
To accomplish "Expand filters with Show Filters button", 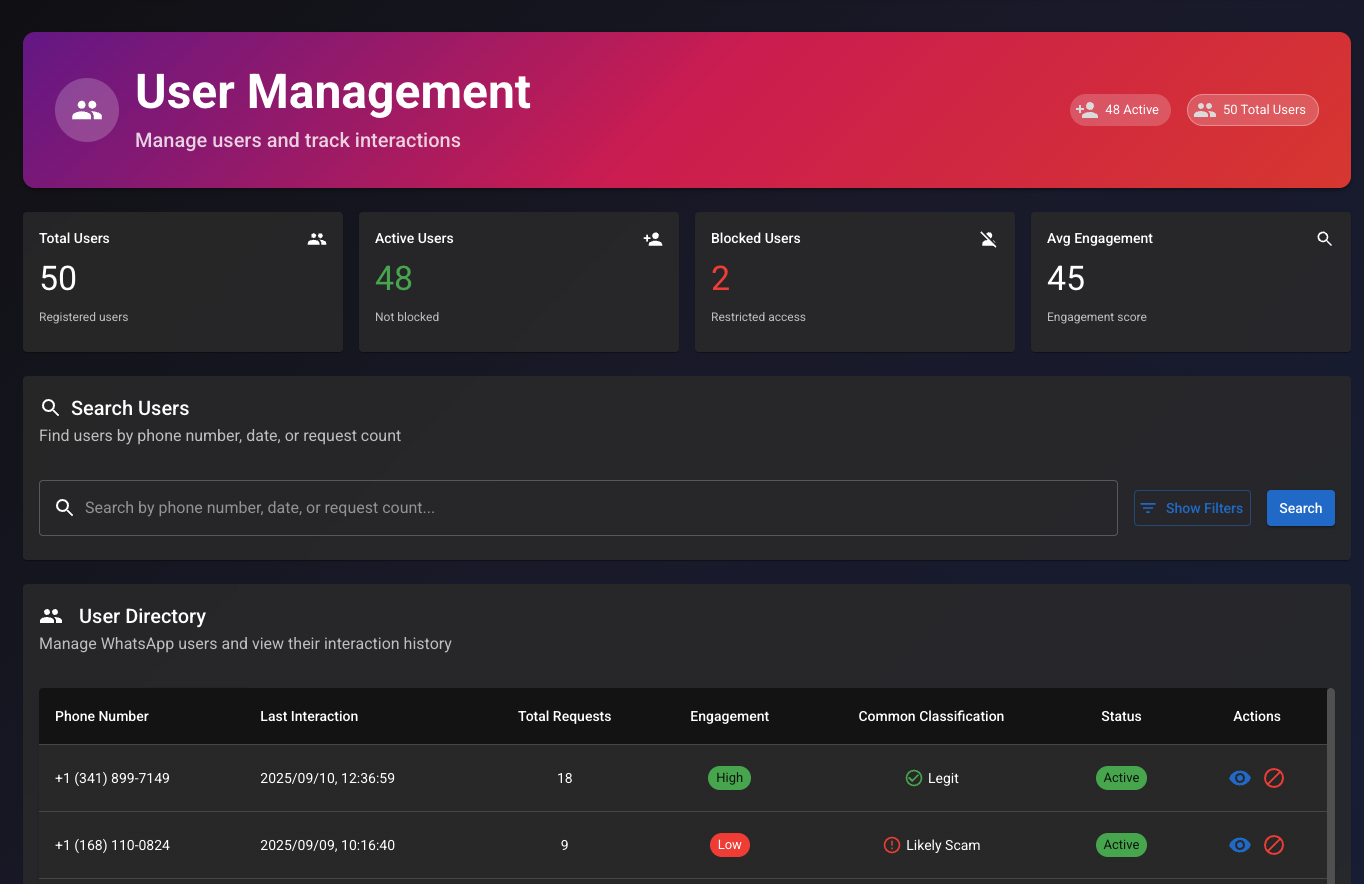I will [x=1192, y=508].
